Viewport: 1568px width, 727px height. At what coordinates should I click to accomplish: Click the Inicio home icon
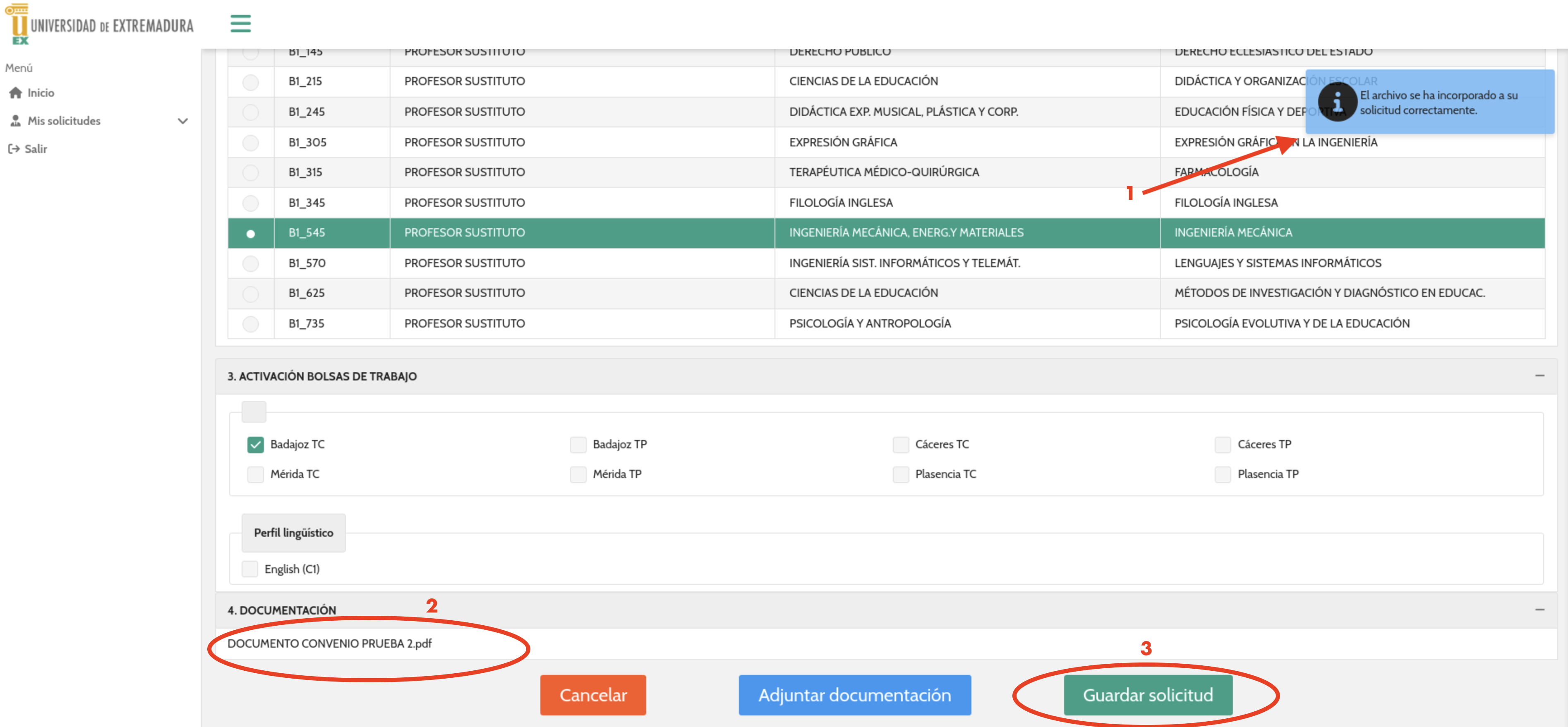pos(16,93)
